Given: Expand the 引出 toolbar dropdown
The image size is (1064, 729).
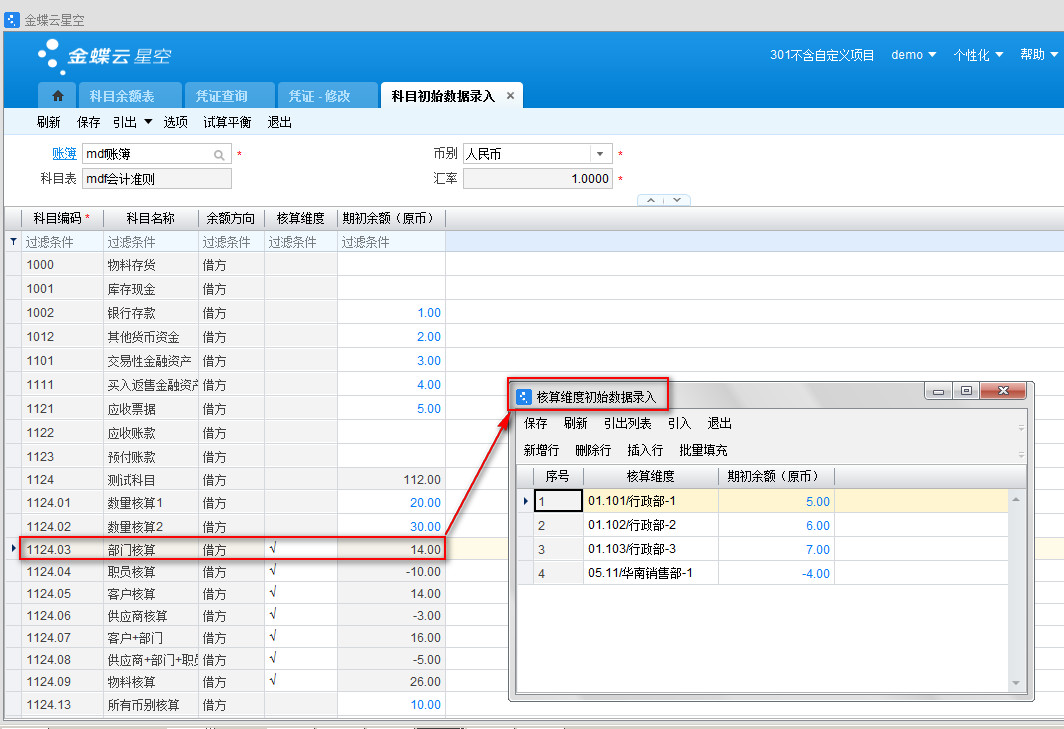Looking at the screenshot, I should (x=148, y=122).
